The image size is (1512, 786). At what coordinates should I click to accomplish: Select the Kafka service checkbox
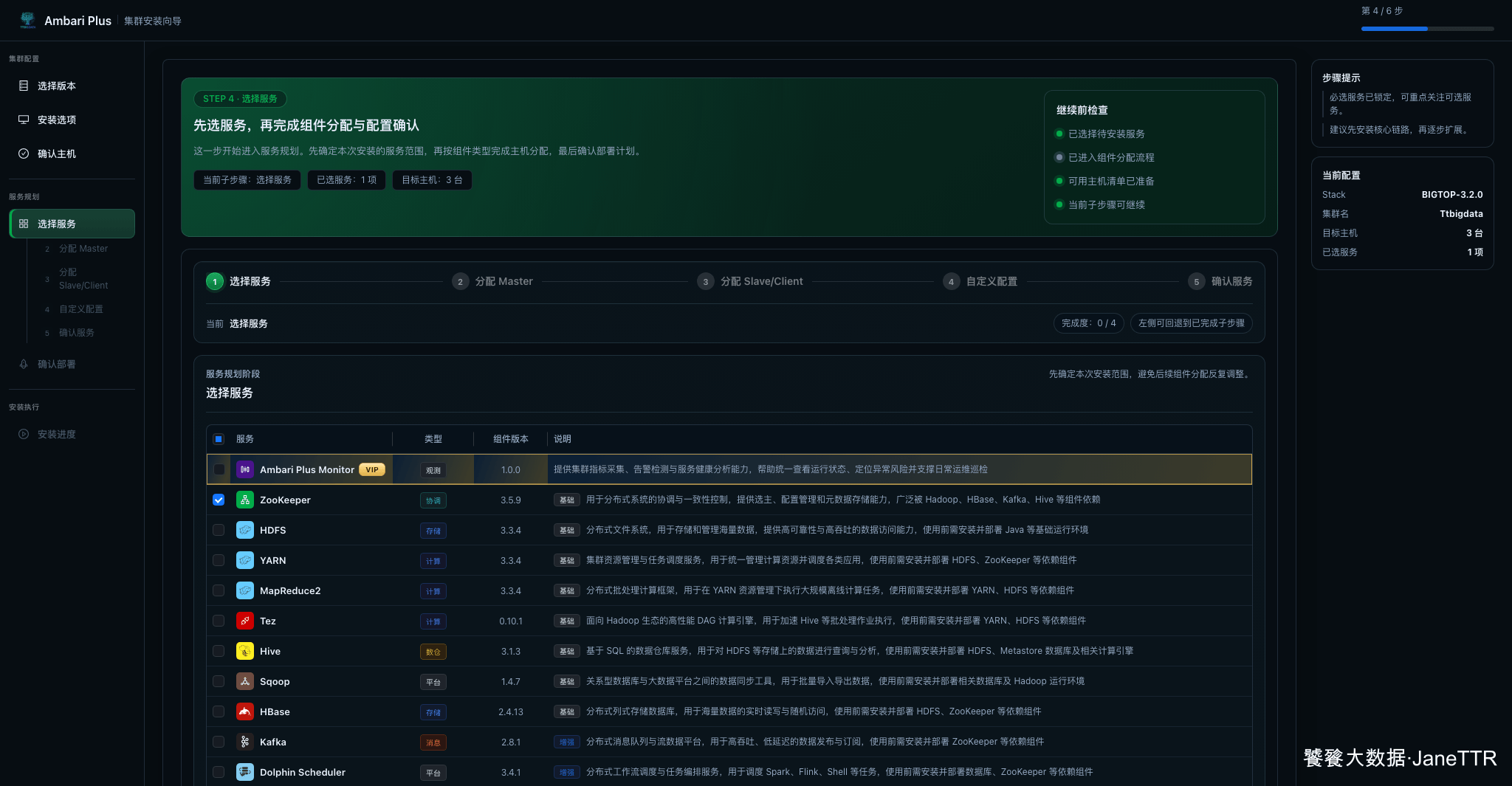point(219,742)
